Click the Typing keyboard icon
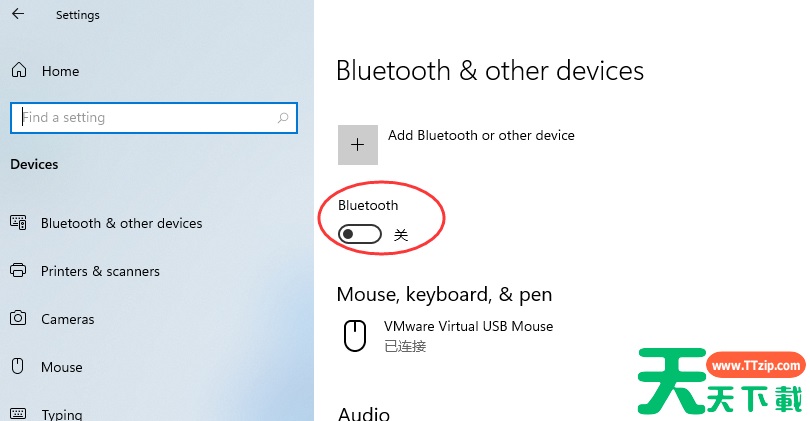 point(18,414)
